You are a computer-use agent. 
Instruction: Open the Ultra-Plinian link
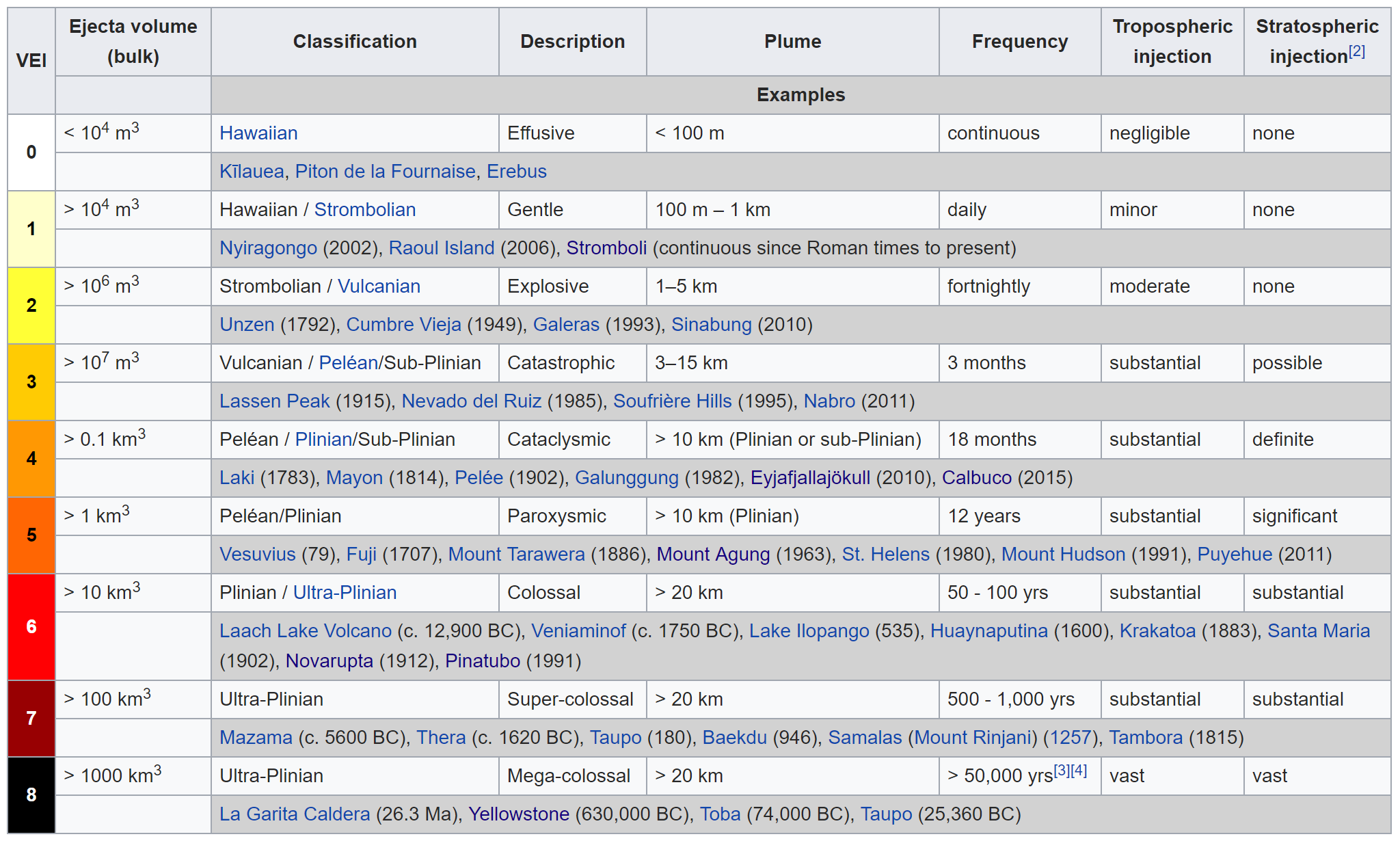point(345,593)
